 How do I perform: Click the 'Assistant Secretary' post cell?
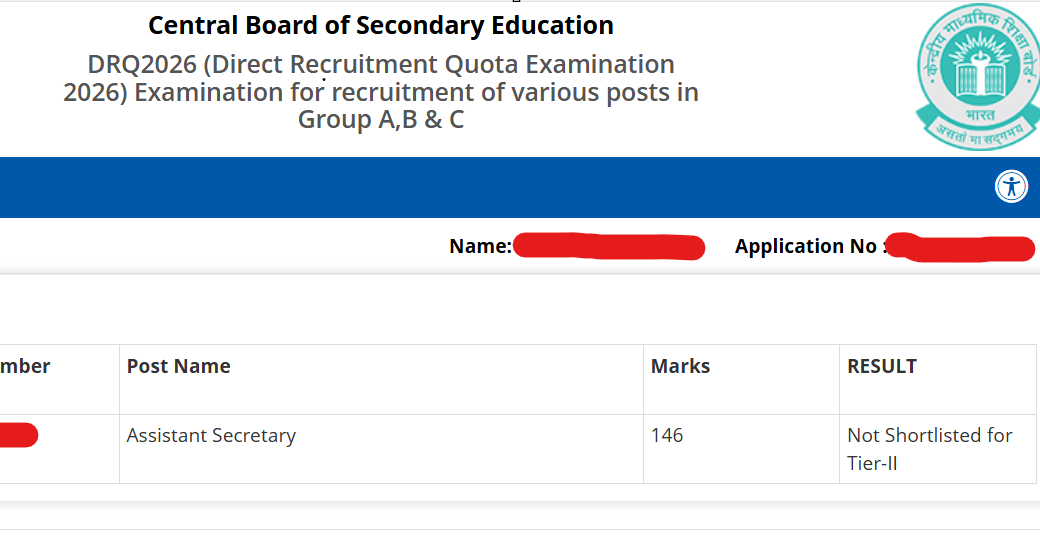click(211, 436)
